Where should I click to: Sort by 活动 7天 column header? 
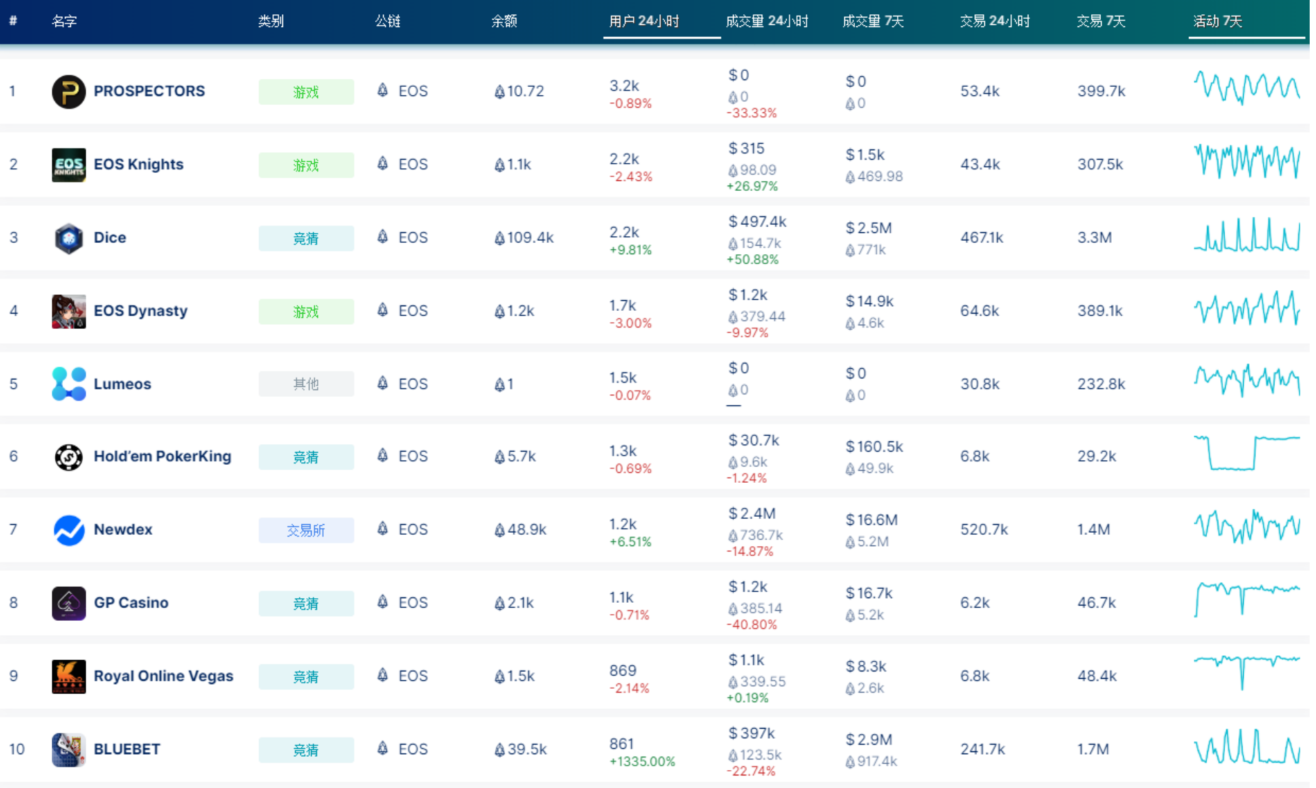(1218, 21)
